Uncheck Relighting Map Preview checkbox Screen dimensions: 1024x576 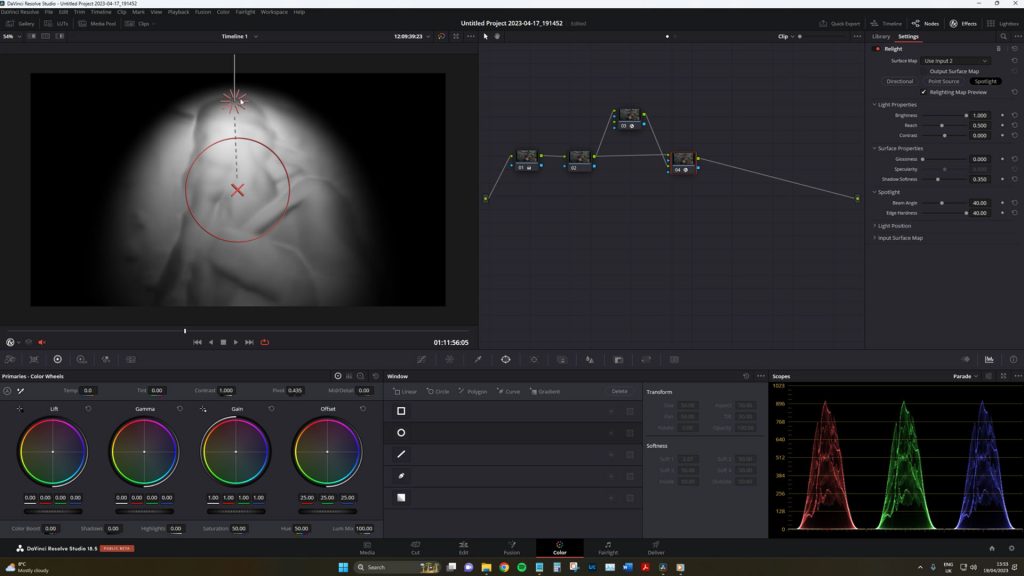tap(923, 92)
